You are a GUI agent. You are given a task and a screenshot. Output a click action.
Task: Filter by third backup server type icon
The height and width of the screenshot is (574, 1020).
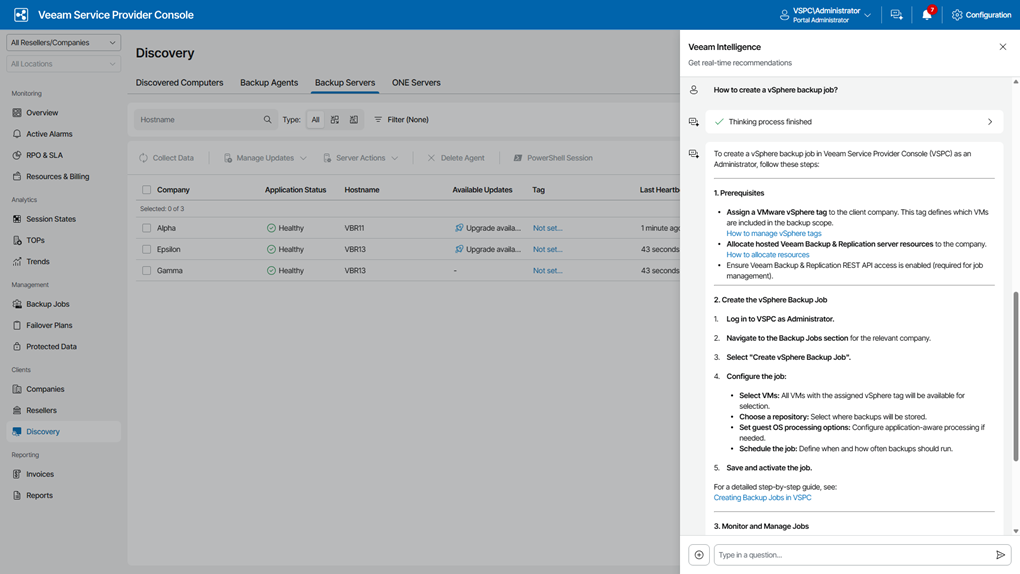[x=354, y=120]
